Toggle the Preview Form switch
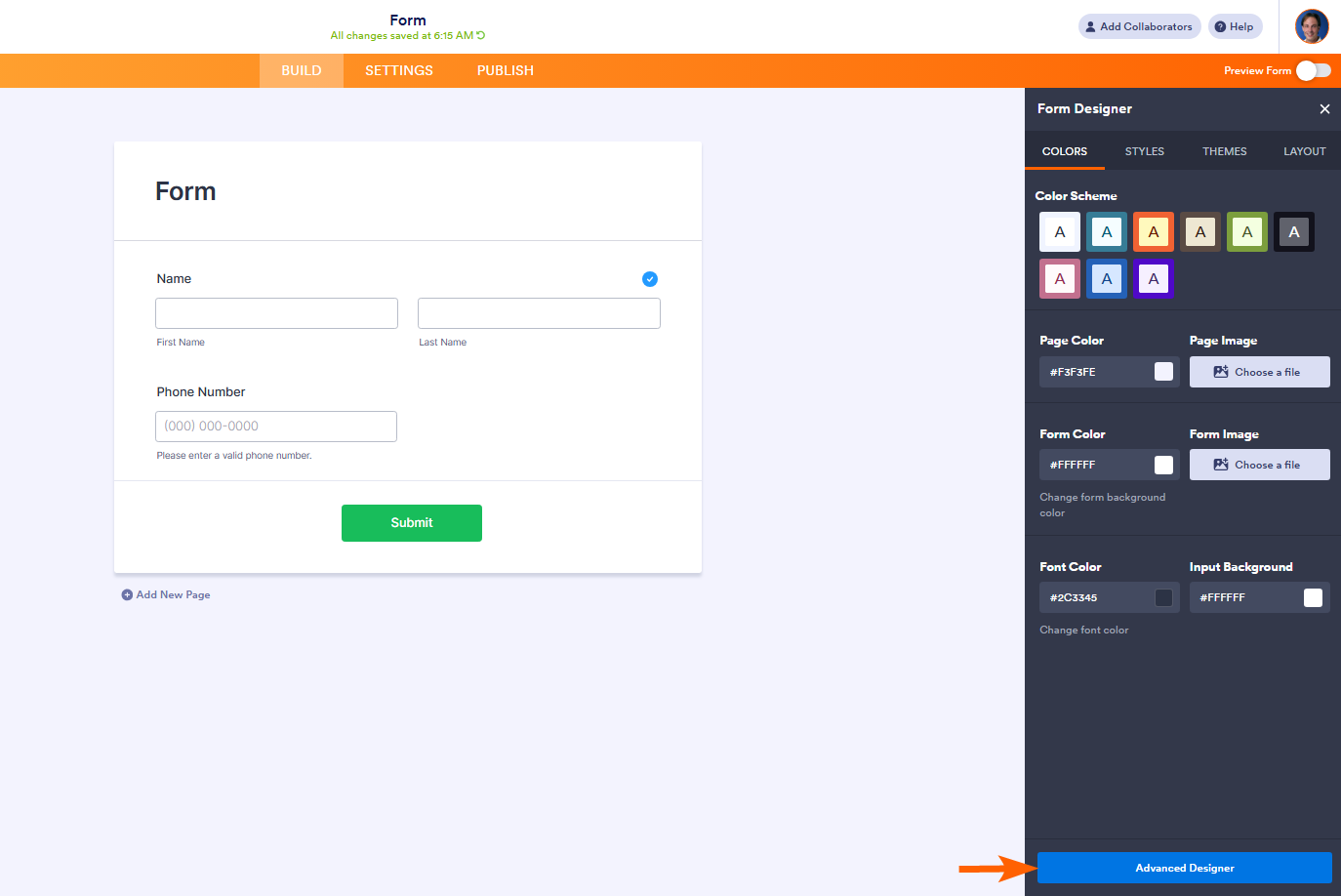 tap(1313, 70)
